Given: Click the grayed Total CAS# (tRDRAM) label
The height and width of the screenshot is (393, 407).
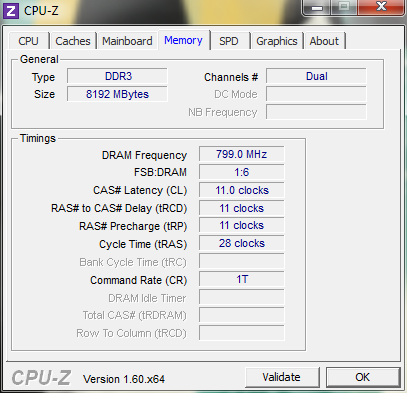Looking at the screenshot, I should 135,315.
